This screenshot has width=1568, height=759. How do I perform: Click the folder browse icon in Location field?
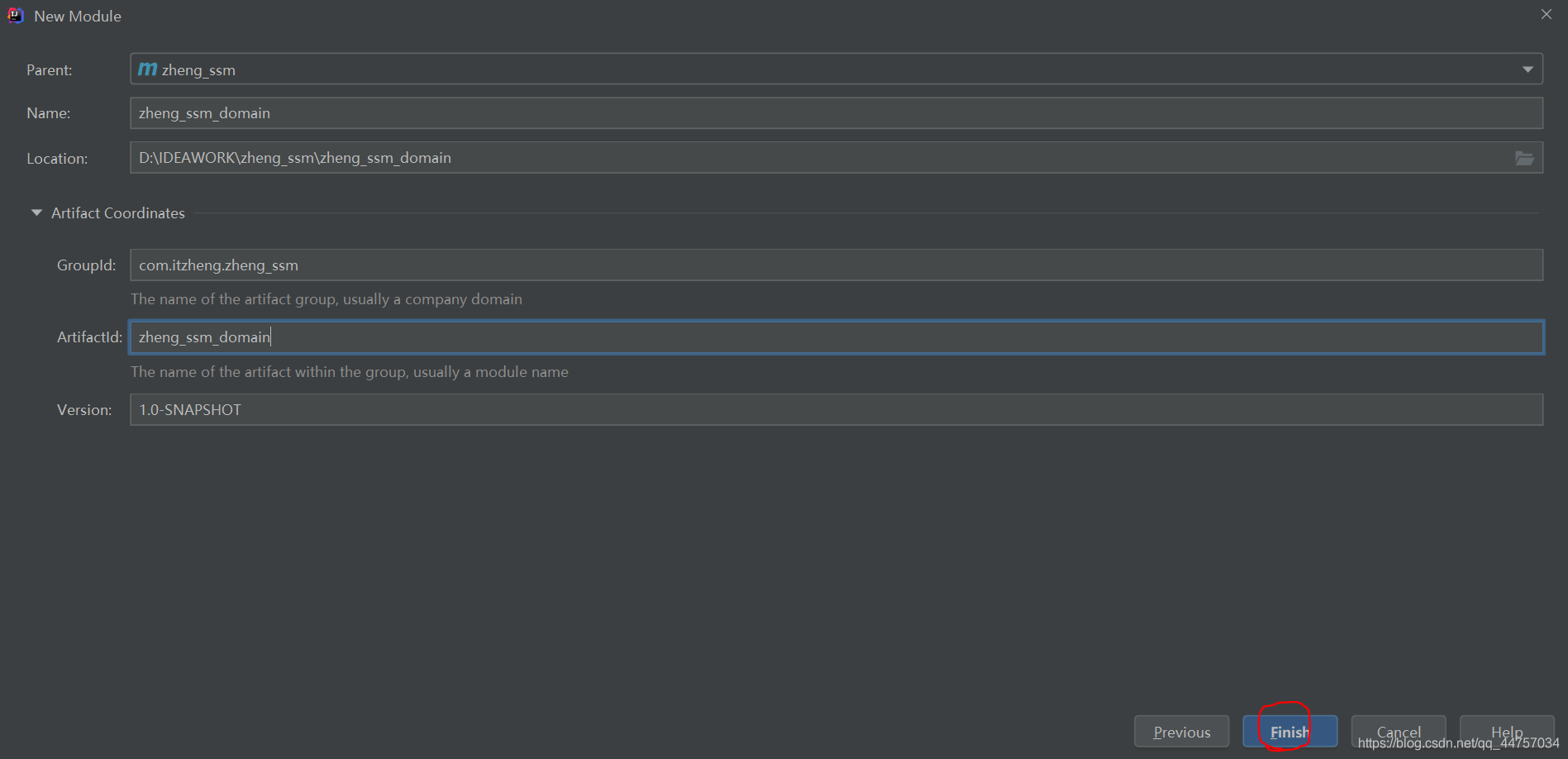pos(1524,158)
